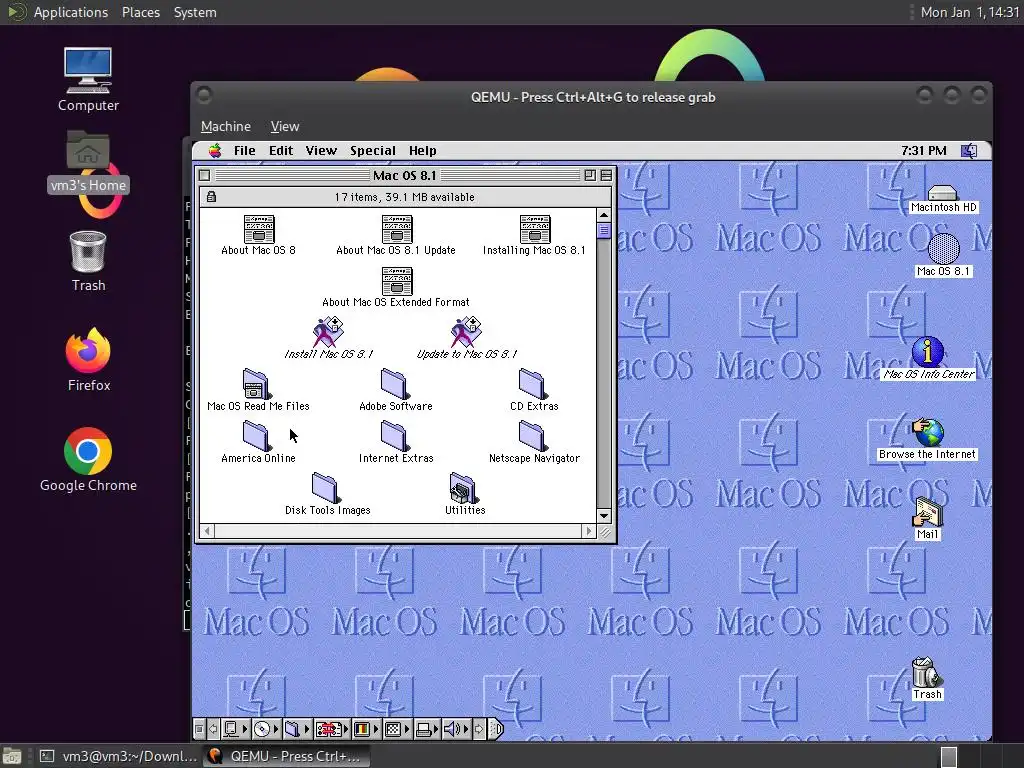This screenshot has height=768, width=1024.
Task: Collapse the control strip using its end tab
Action: click(x=496, y=729)
